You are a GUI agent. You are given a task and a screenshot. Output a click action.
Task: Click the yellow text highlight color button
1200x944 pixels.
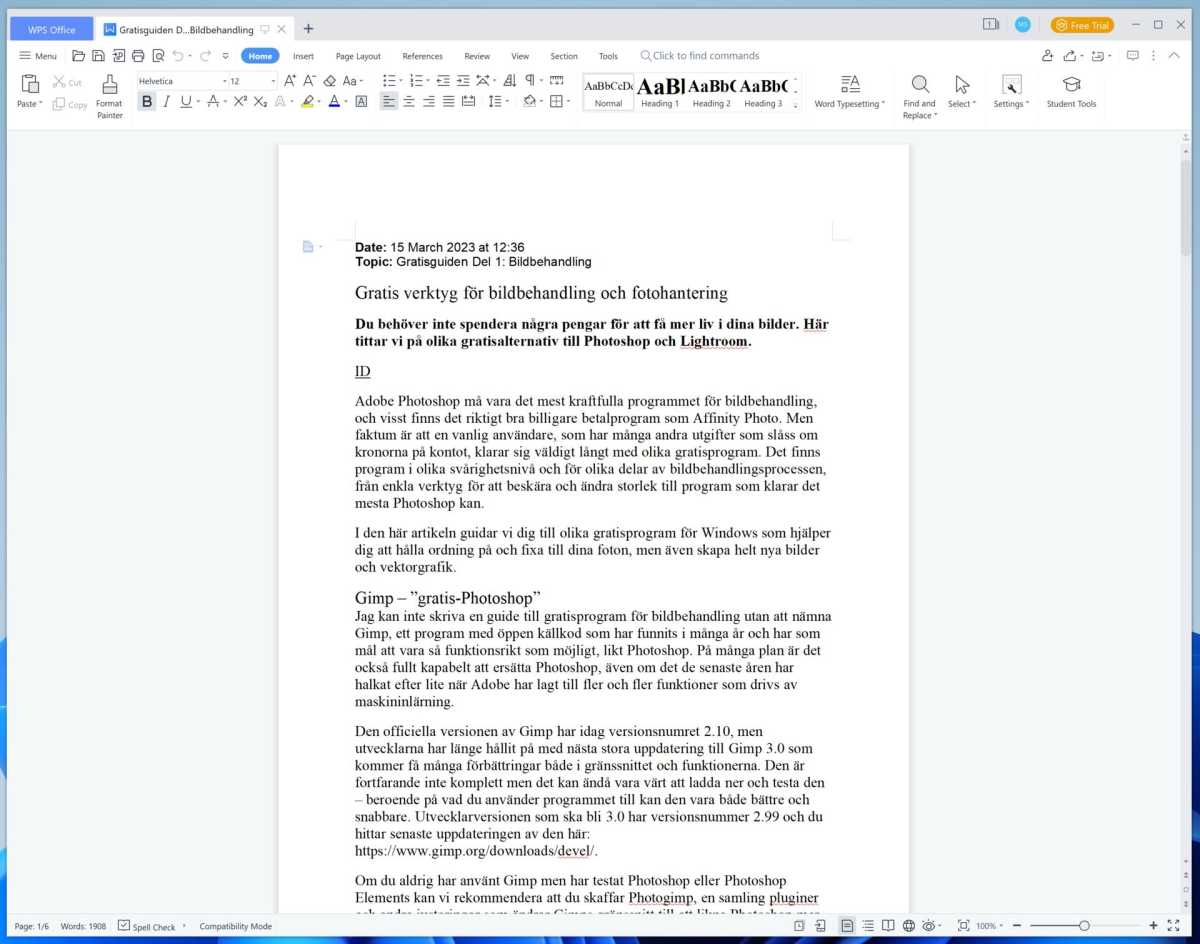pyautogui.click(x=306, y=101)
